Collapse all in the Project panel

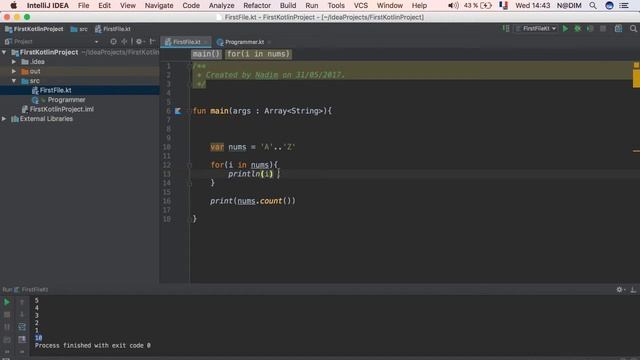124,41
